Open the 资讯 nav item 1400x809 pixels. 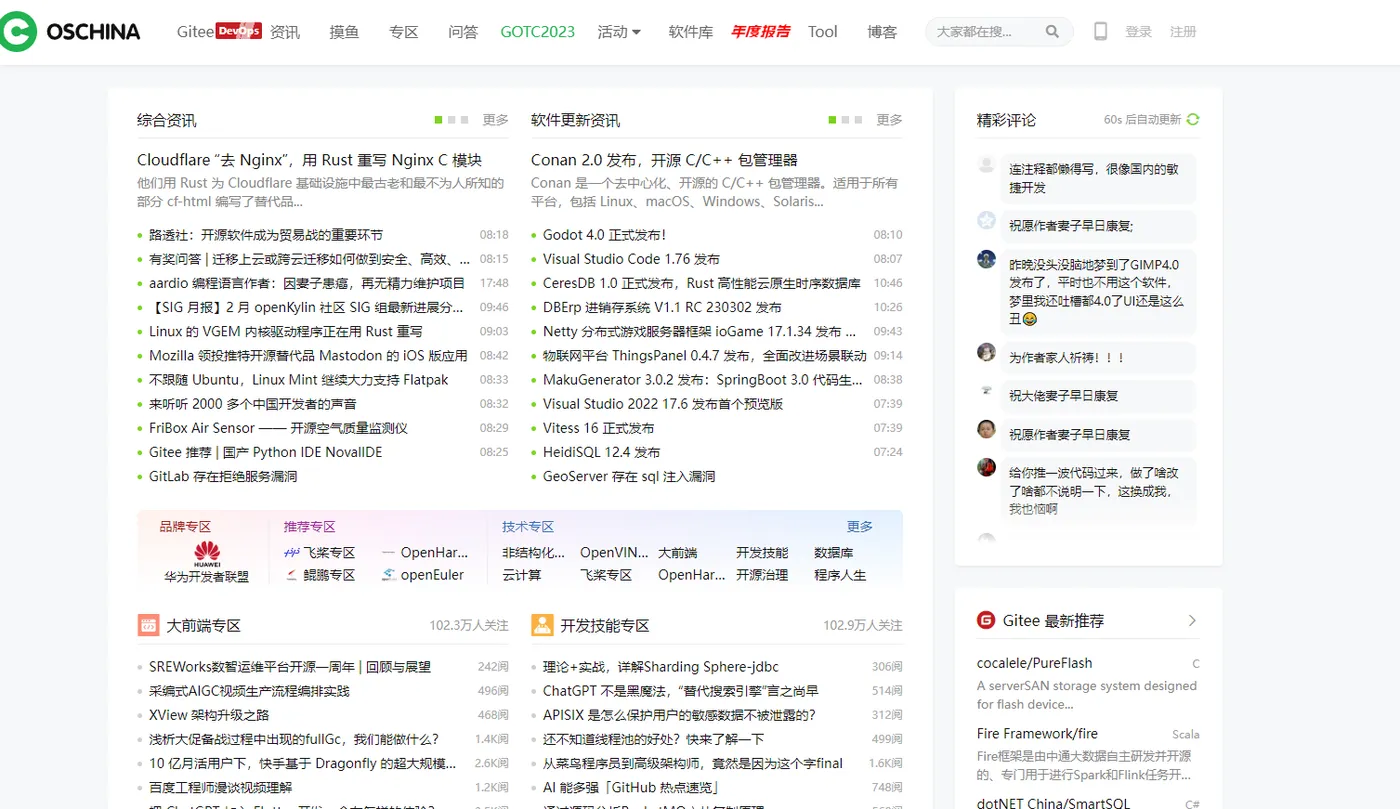pyautogui.click(x=285, y=32)
